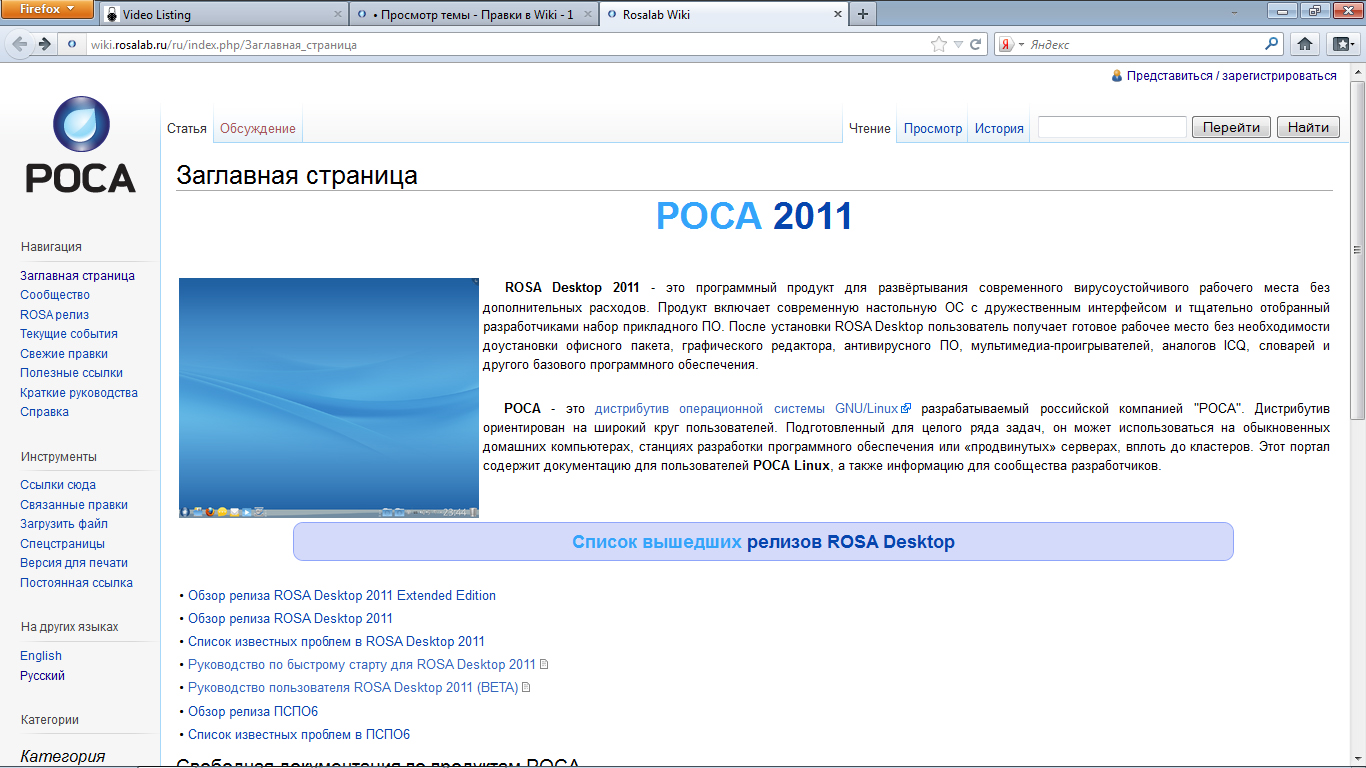Open Текущие события in the sidebar
The image size is (1366, 768).
click(69, 334)
